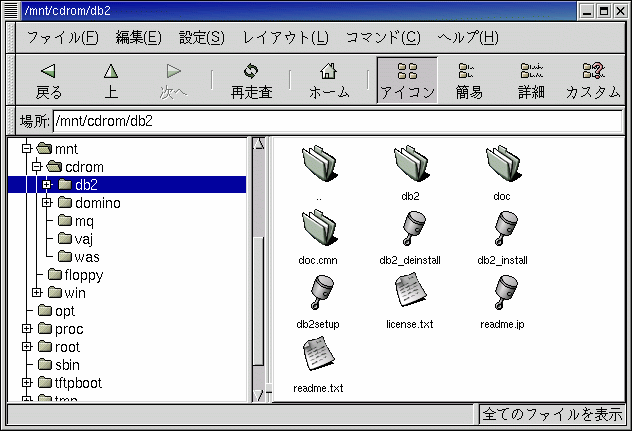Open the ヘルプ(H) menu
The width and height of the screenshot is (632, 431).
[468, 38]
